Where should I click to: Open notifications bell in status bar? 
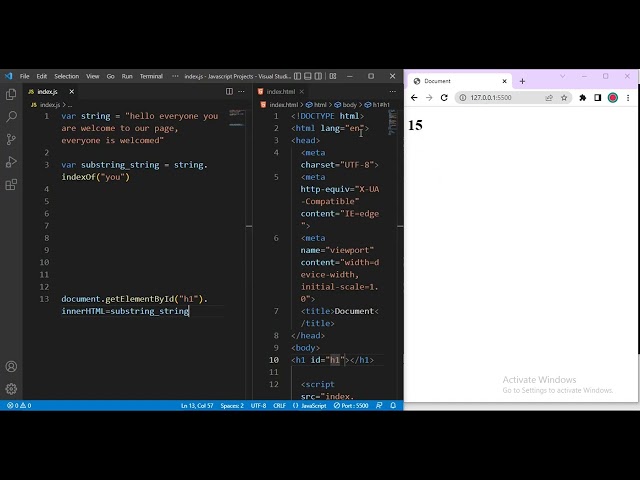[393, 406]
